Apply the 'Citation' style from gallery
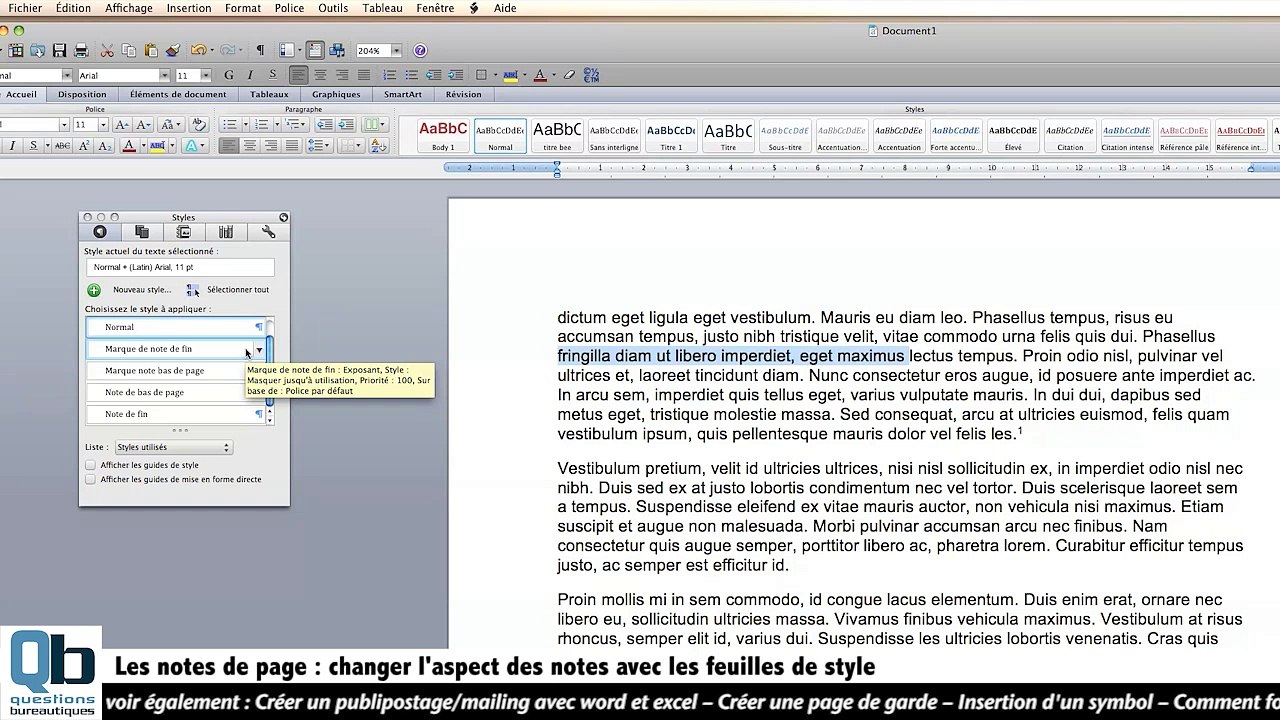 pos(1070,136)
